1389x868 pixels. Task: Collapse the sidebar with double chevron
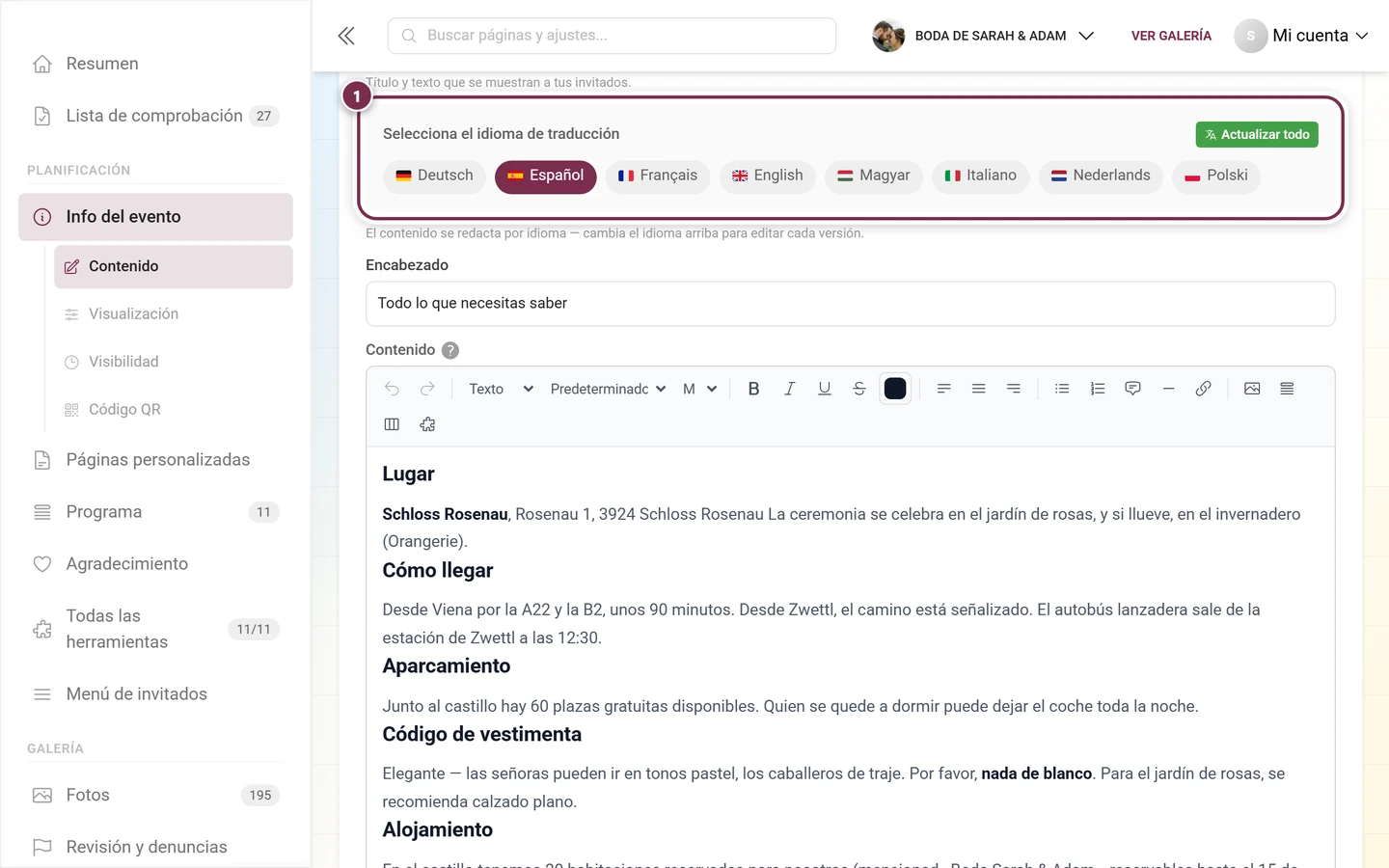[x=346, y=36]
